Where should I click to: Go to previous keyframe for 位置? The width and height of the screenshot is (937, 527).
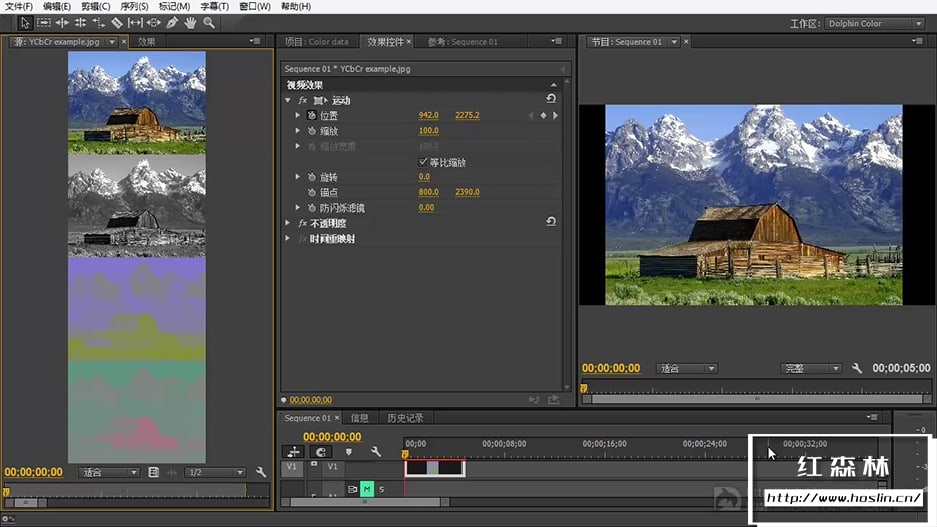tap(531, 115)
